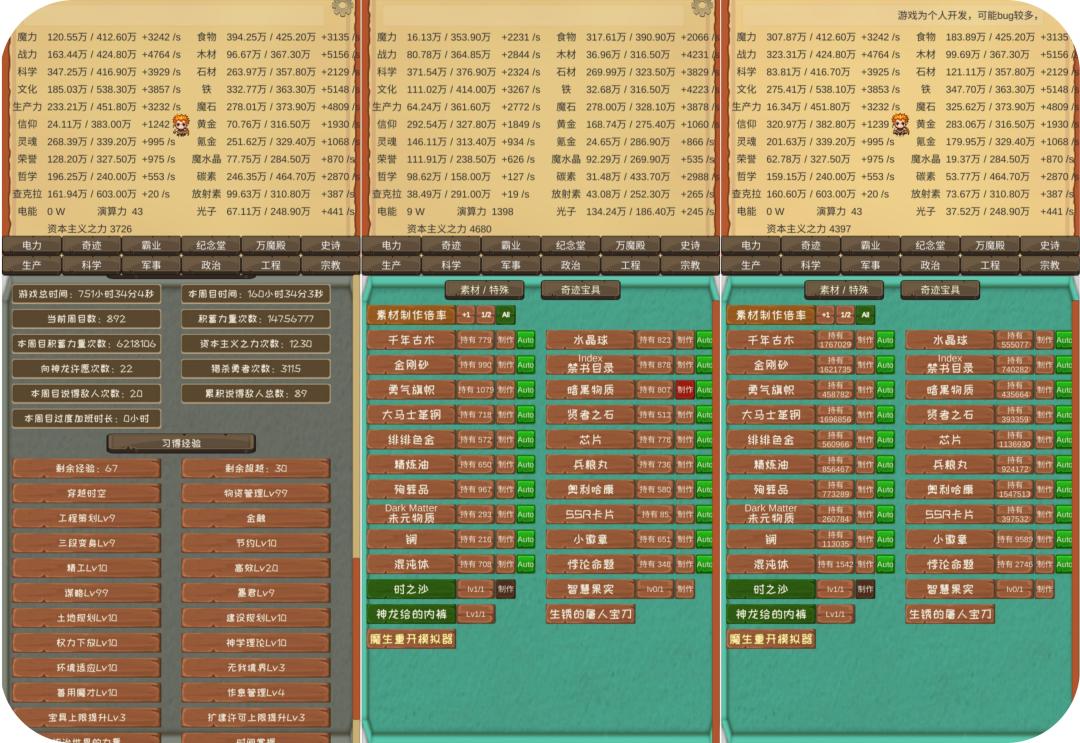Click the 作息管理Lv4 skill button
Image resolution: width=1080 pixels, height=743 pixels.
tap(256, 692)
